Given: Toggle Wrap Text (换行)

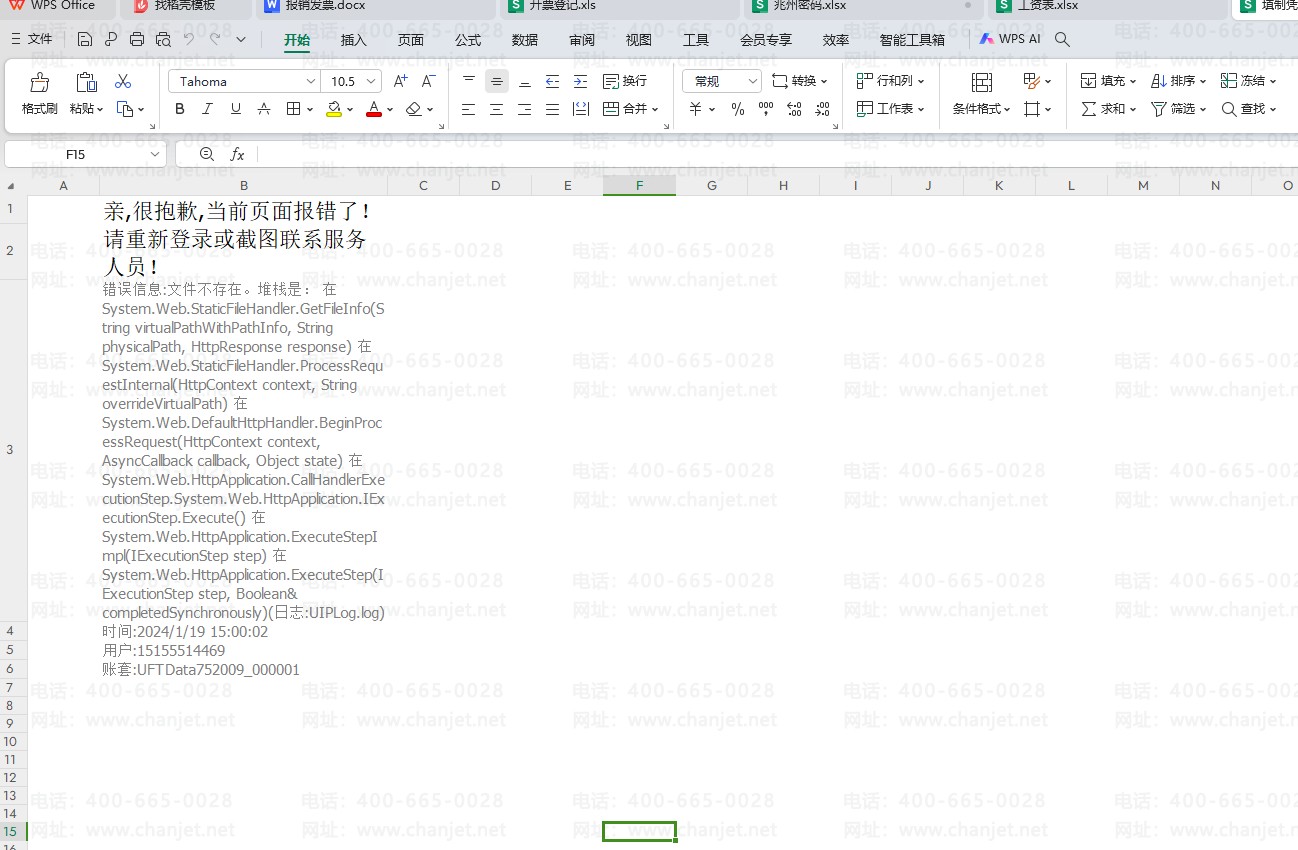Looking at the screenshot, I should click(625, 81).
